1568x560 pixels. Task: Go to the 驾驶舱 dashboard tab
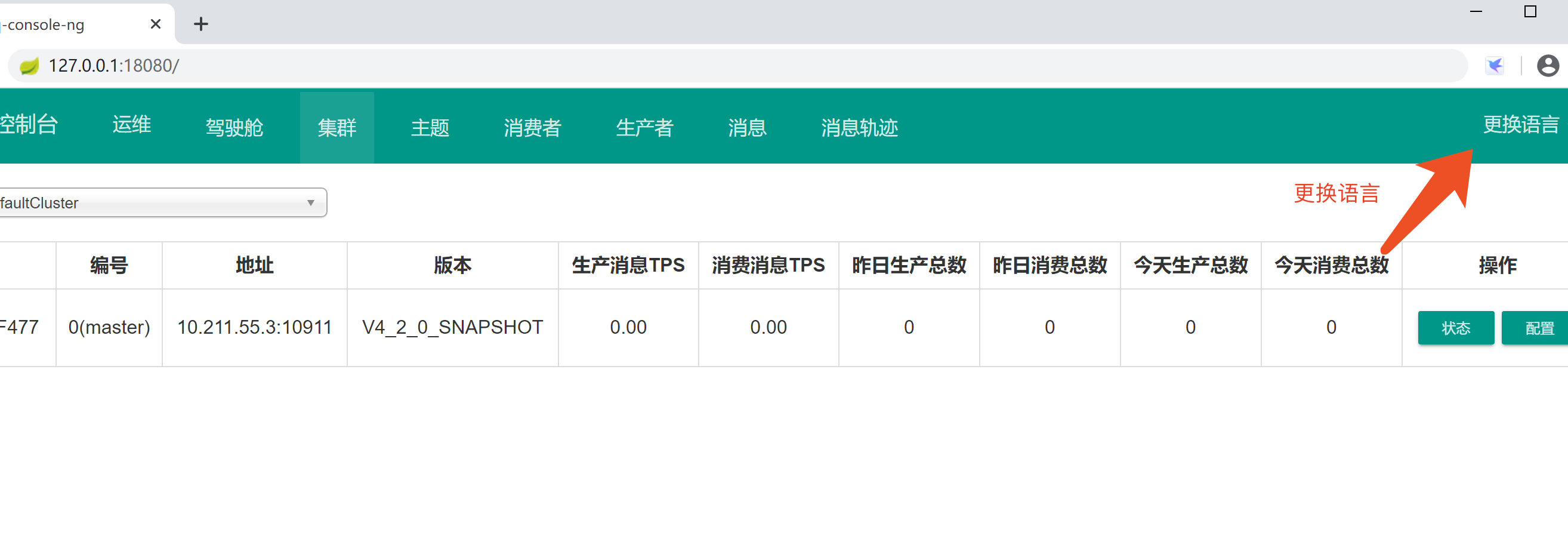tap(234, 127)
